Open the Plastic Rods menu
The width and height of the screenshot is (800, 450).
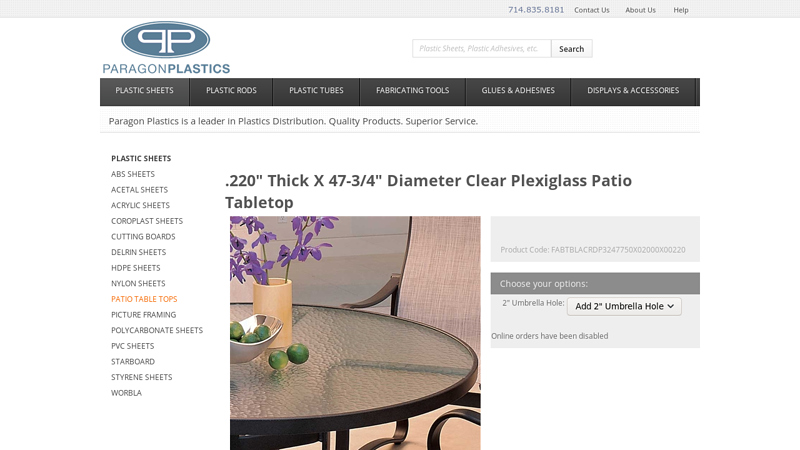(231, 91)
